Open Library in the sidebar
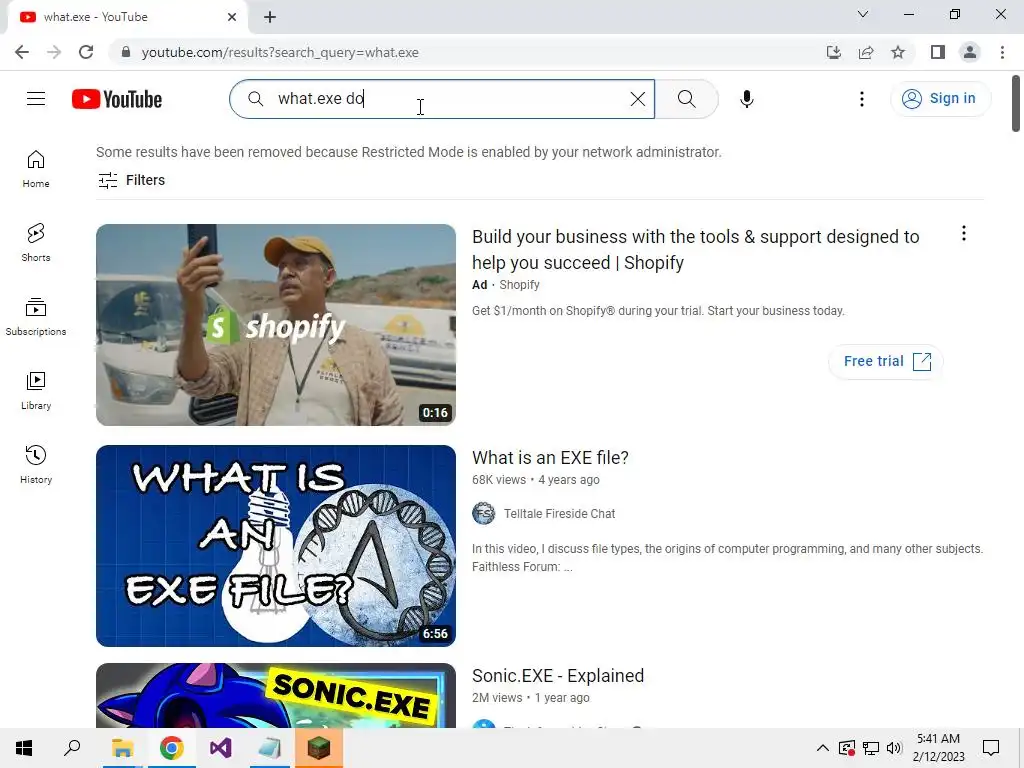1024x768 pixels. click(x=36, y=391)
